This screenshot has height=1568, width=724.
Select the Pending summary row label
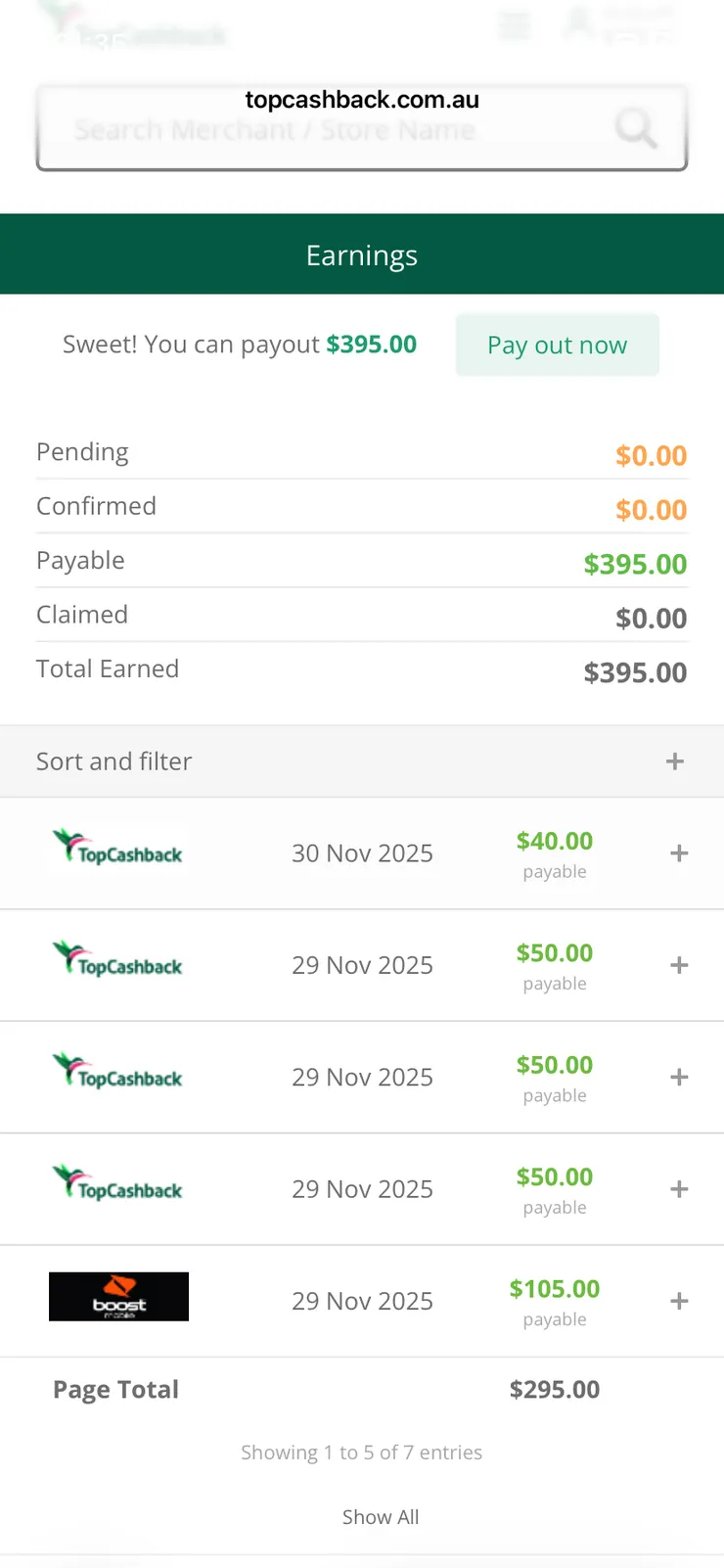pyautogui.click(x=82, y=452)
